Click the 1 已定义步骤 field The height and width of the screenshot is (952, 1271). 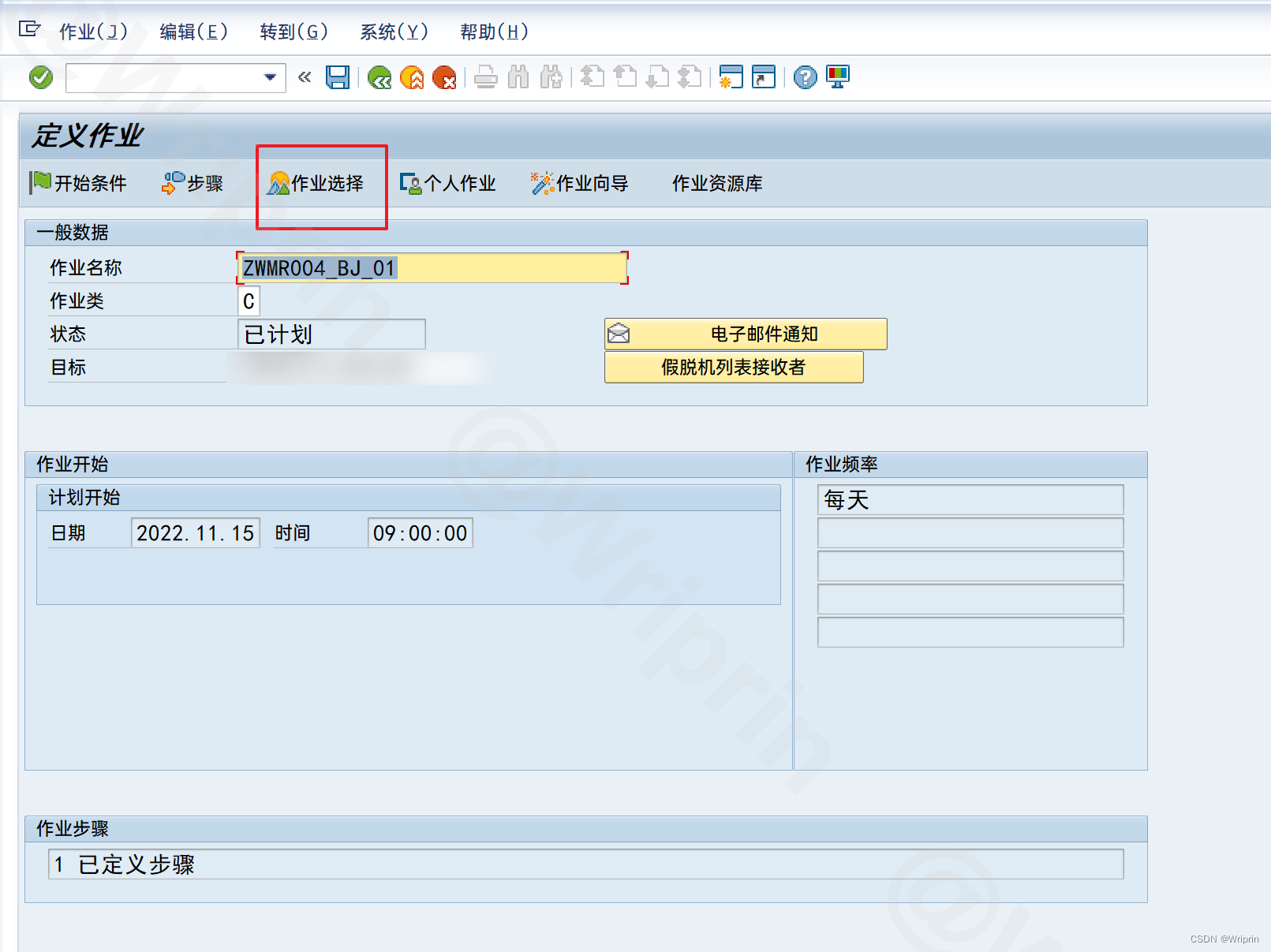tap(586, 864)
